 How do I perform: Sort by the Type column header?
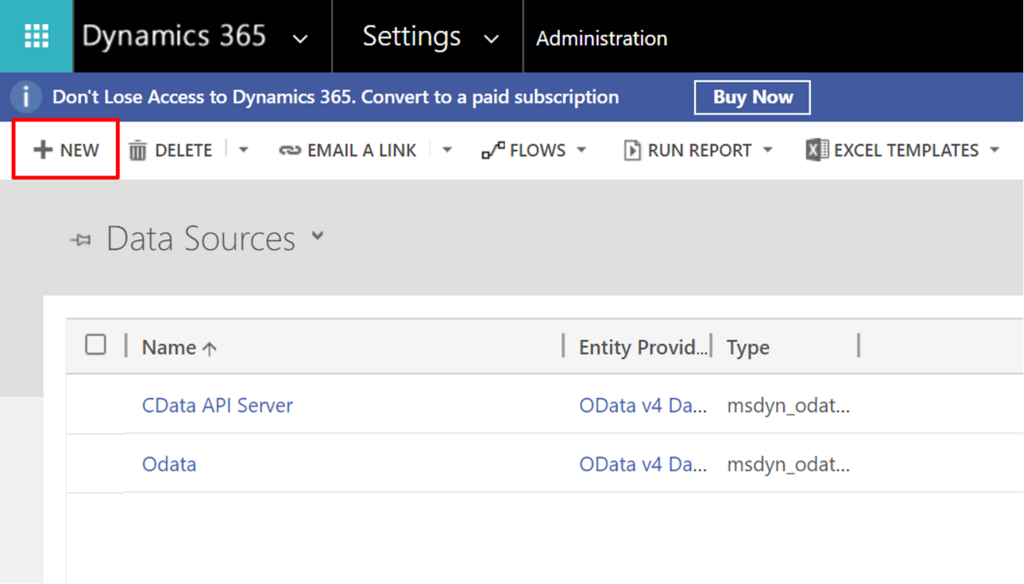click(748, 348)
